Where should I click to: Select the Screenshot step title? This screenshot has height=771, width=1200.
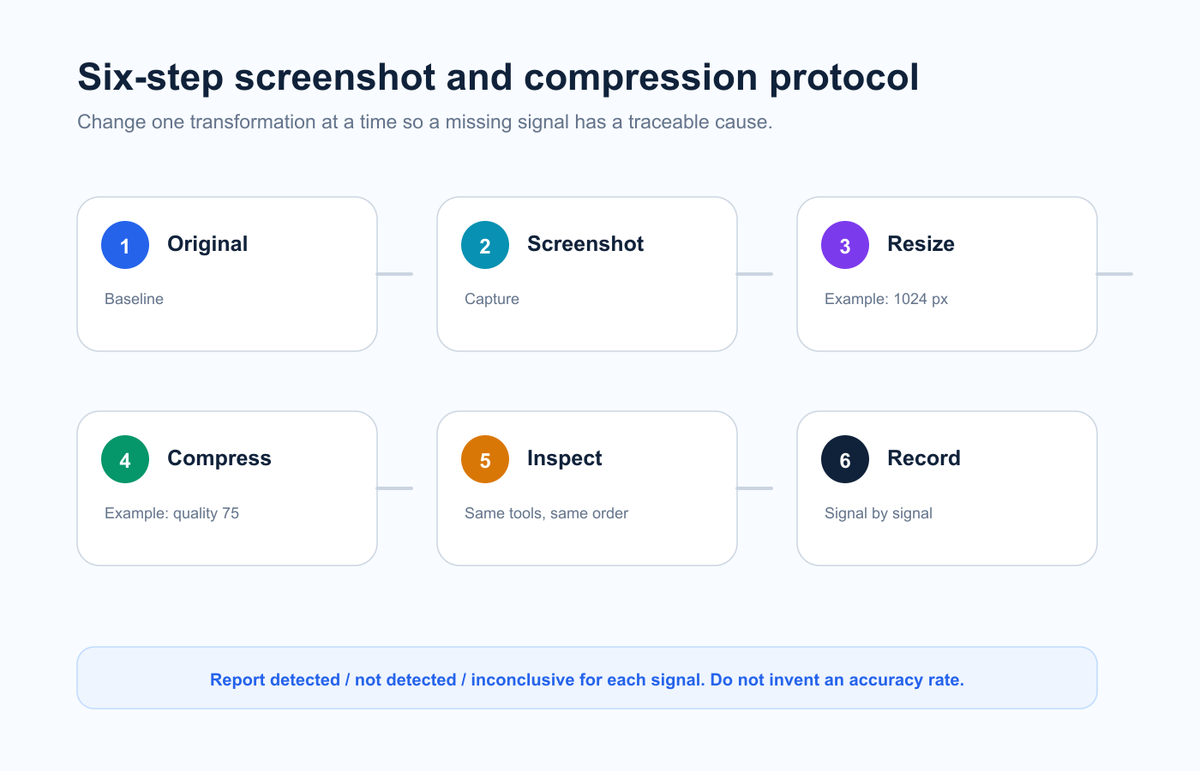click(585, 244)
